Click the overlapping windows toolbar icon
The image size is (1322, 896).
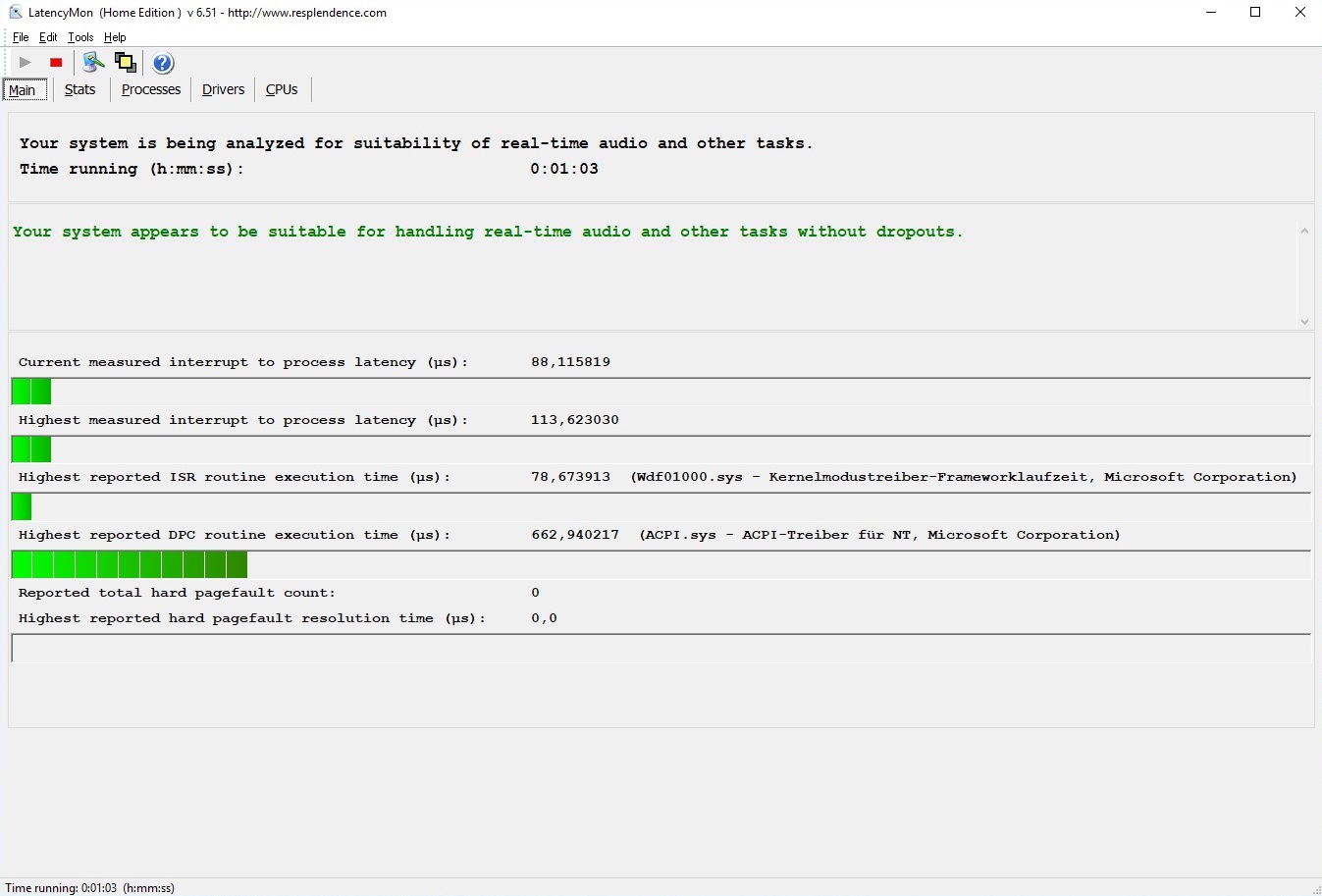click(x=126, y=63)
